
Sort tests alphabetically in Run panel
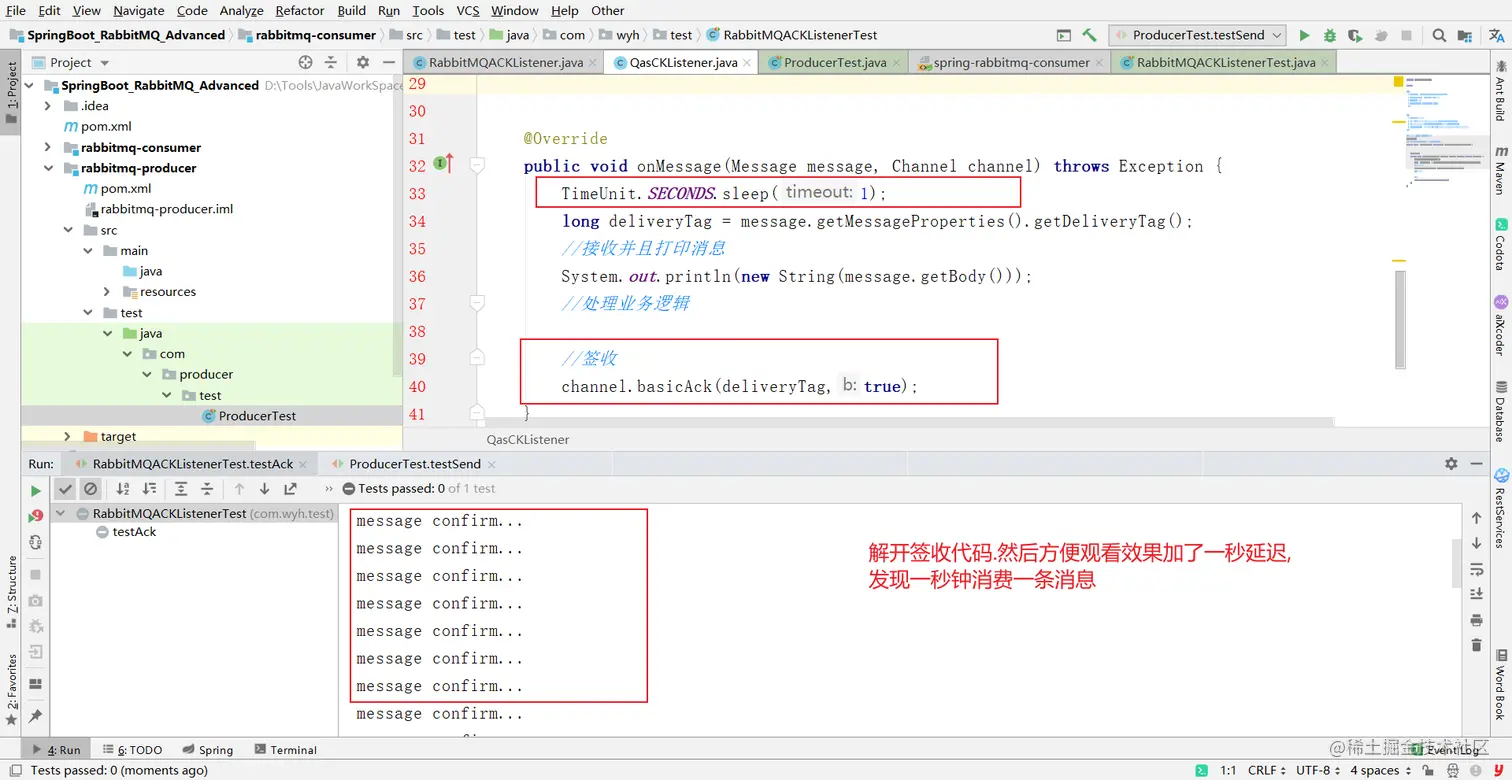click(x=123, y=489)
